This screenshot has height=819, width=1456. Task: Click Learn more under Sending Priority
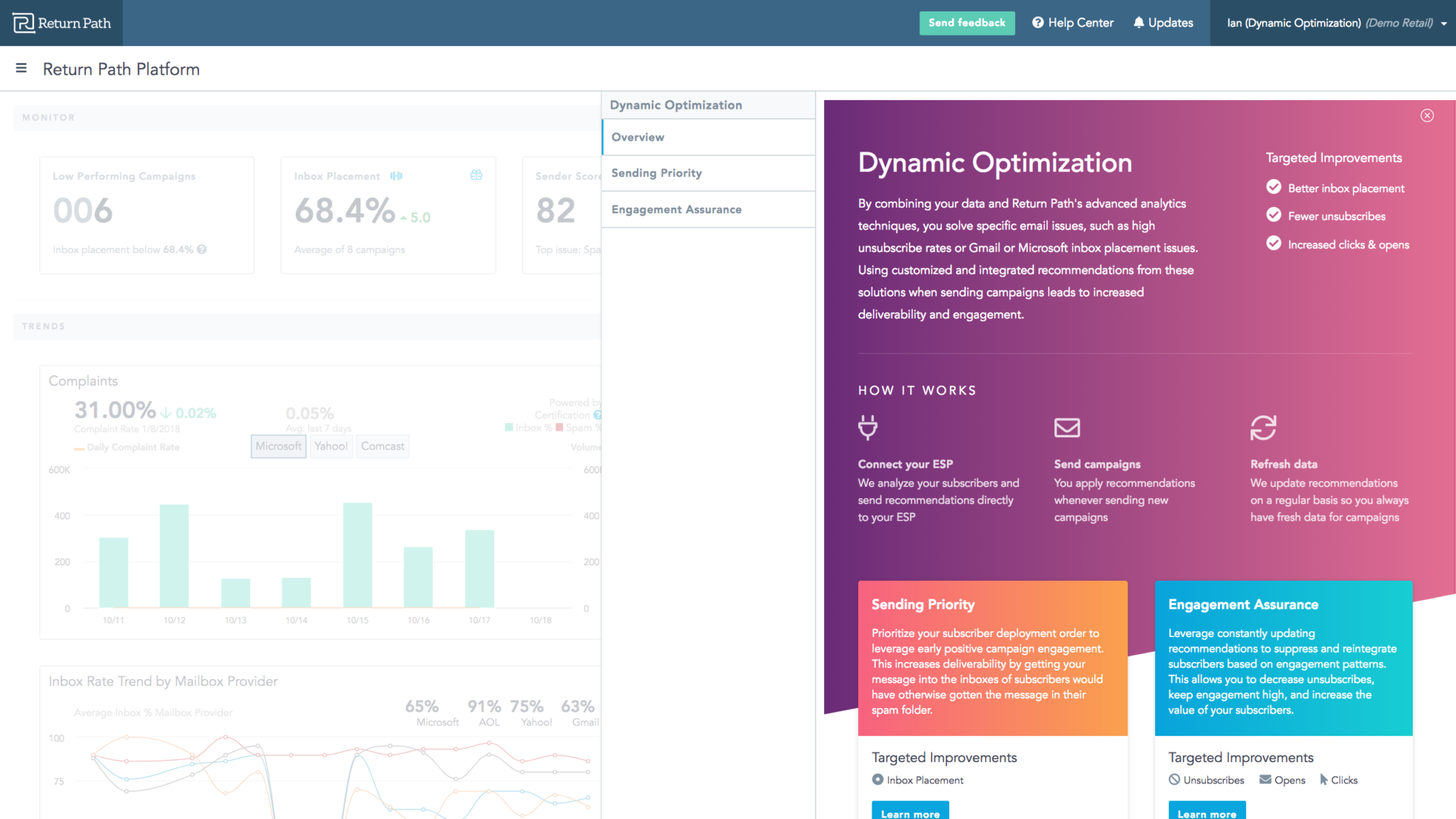pyautogui.click(x=910, y=811)
